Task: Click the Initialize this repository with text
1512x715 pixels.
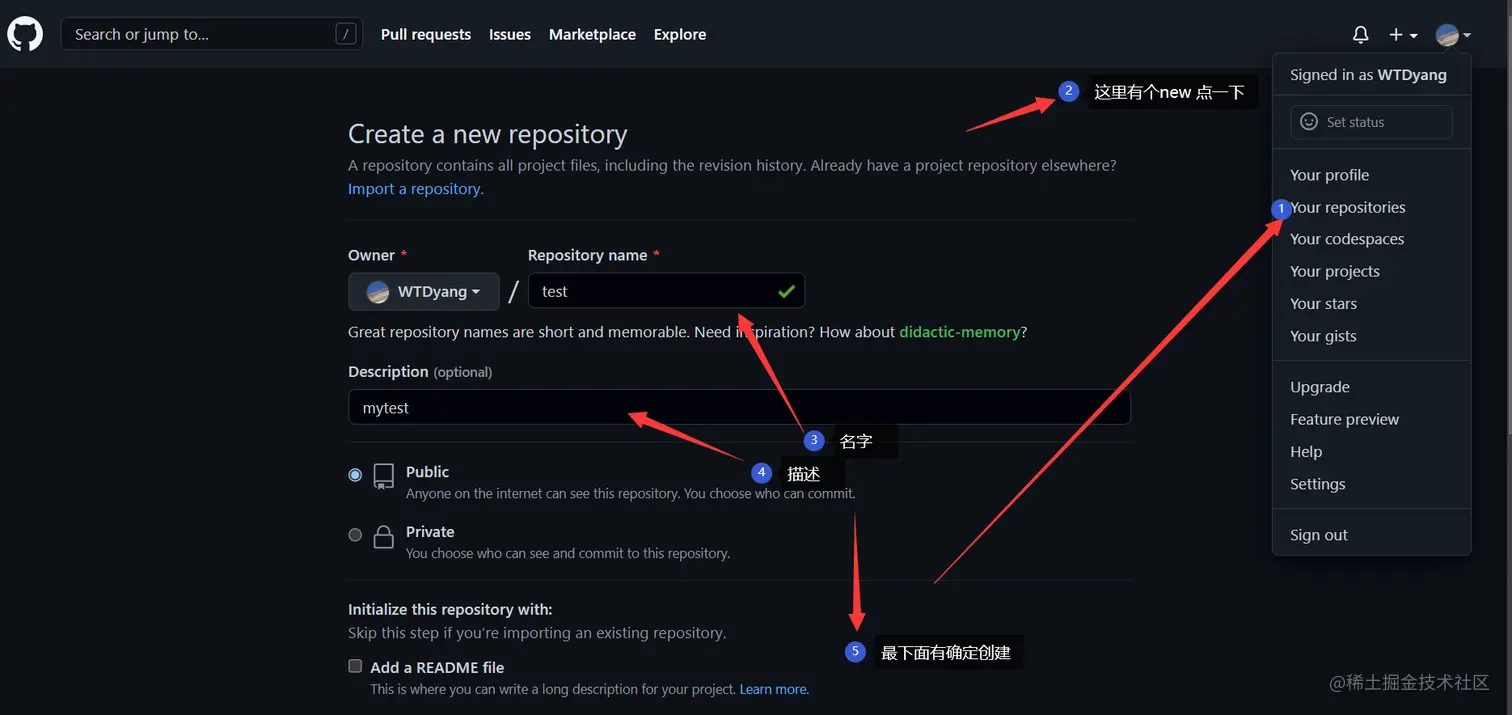Action: tap(450, 609)
